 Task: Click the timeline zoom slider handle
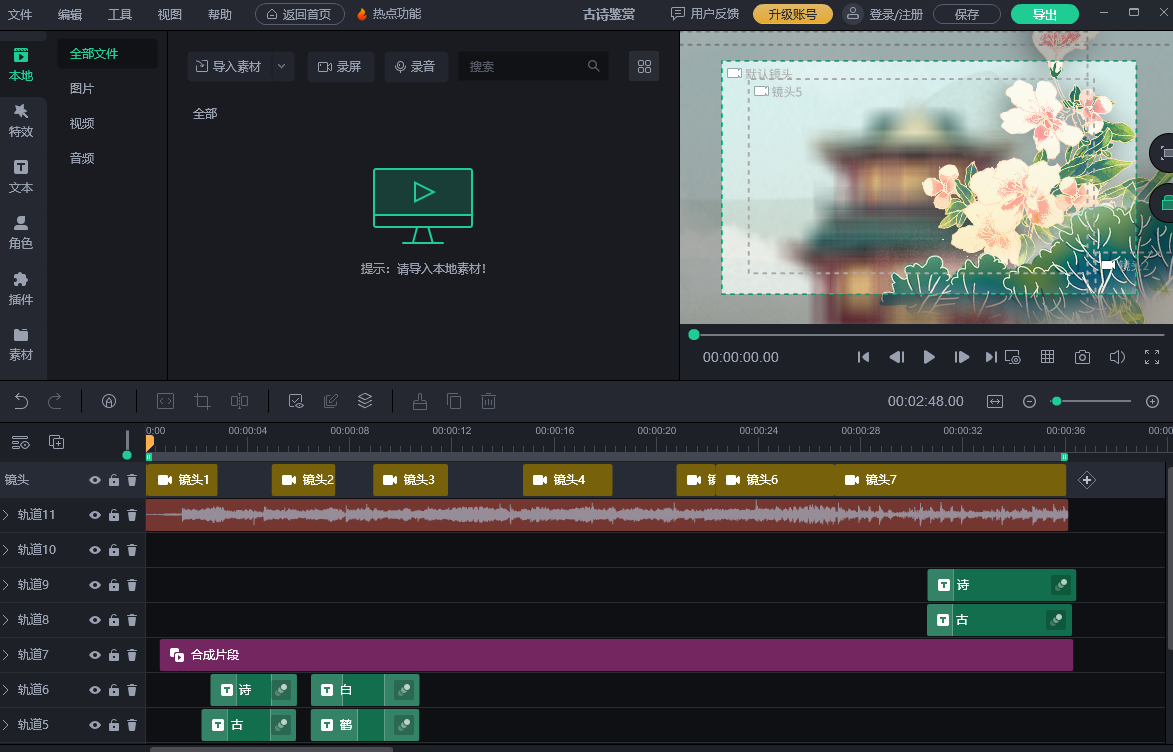click(1056, 401)
